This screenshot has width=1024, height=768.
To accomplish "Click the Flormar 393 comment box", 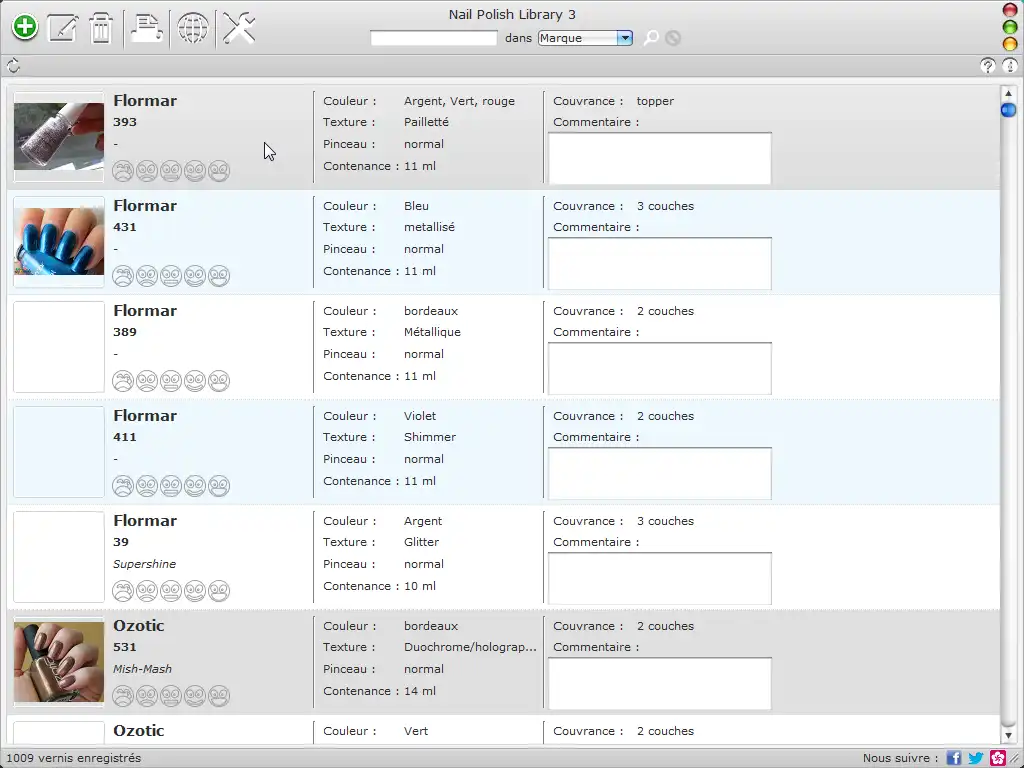I will tap(660, 159).
